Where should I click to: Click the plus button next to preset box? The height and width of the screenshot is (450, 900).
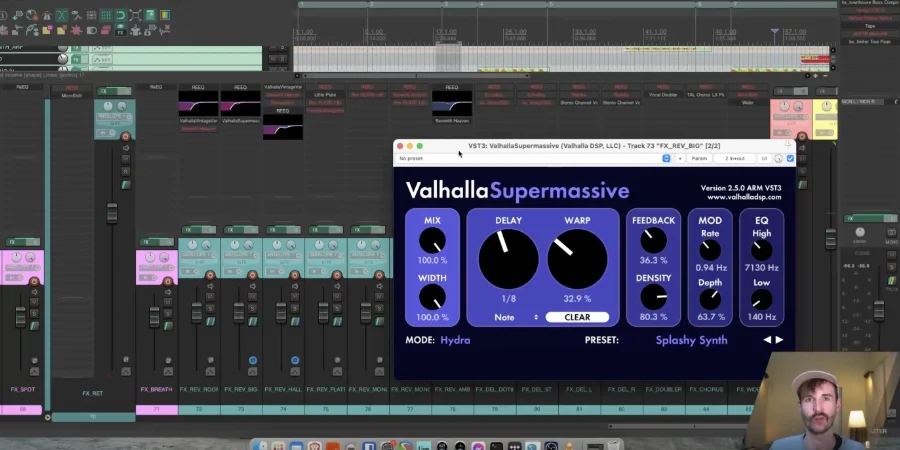[680, 158]
